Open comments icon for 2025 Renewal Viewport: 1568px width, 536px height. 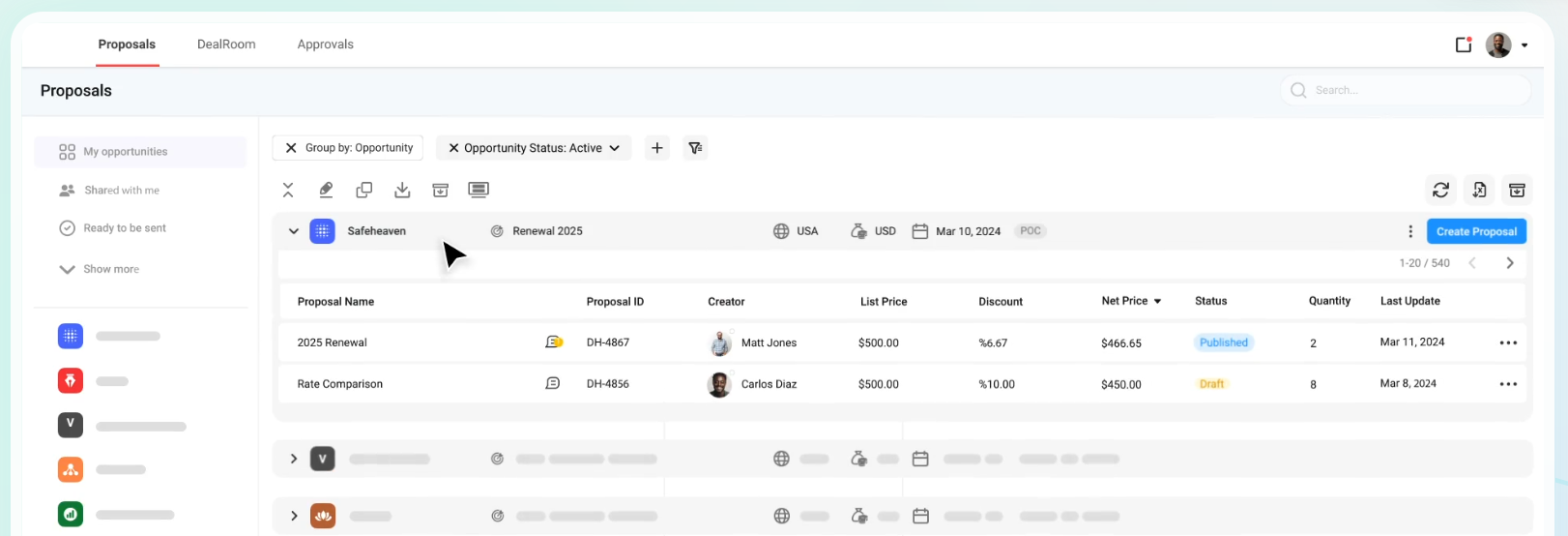point(554,342)
